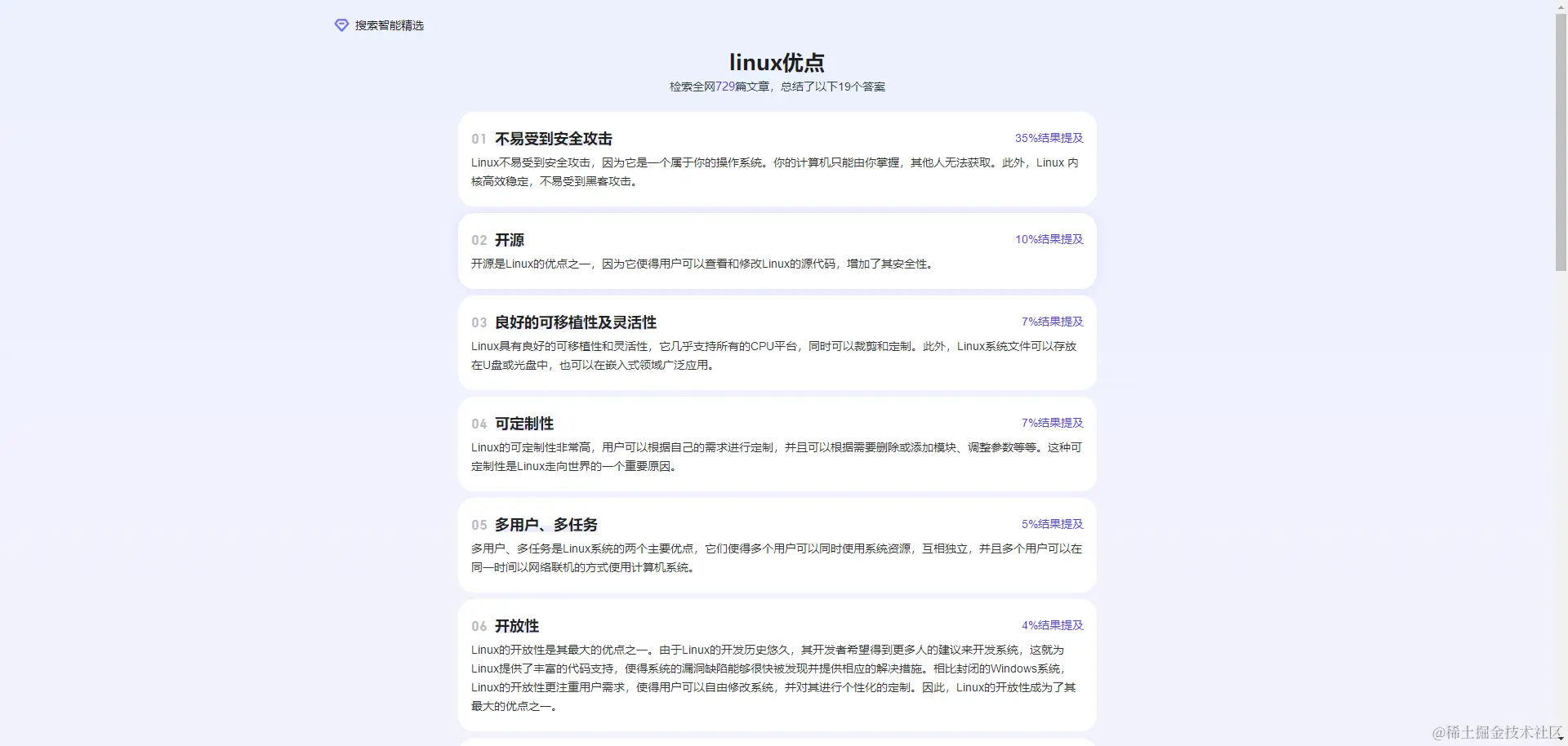Click 10%结果提及 beside the 开源 answer
1568x746 pixels.
pyautogui.click(x=1049, y=240)
